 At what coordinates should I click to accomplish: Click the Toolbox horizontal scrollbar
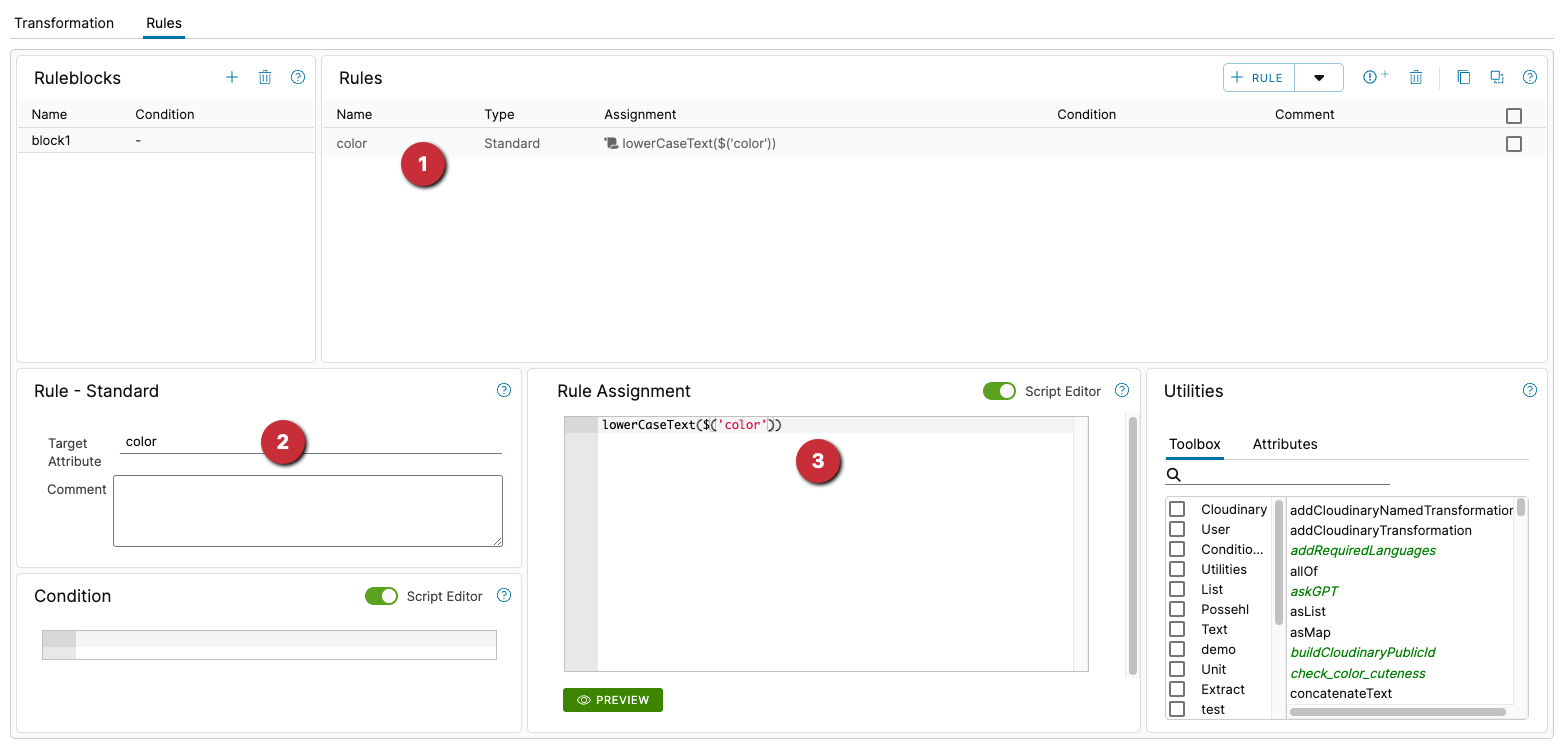pyautogui.click(x=1397, y=712)
